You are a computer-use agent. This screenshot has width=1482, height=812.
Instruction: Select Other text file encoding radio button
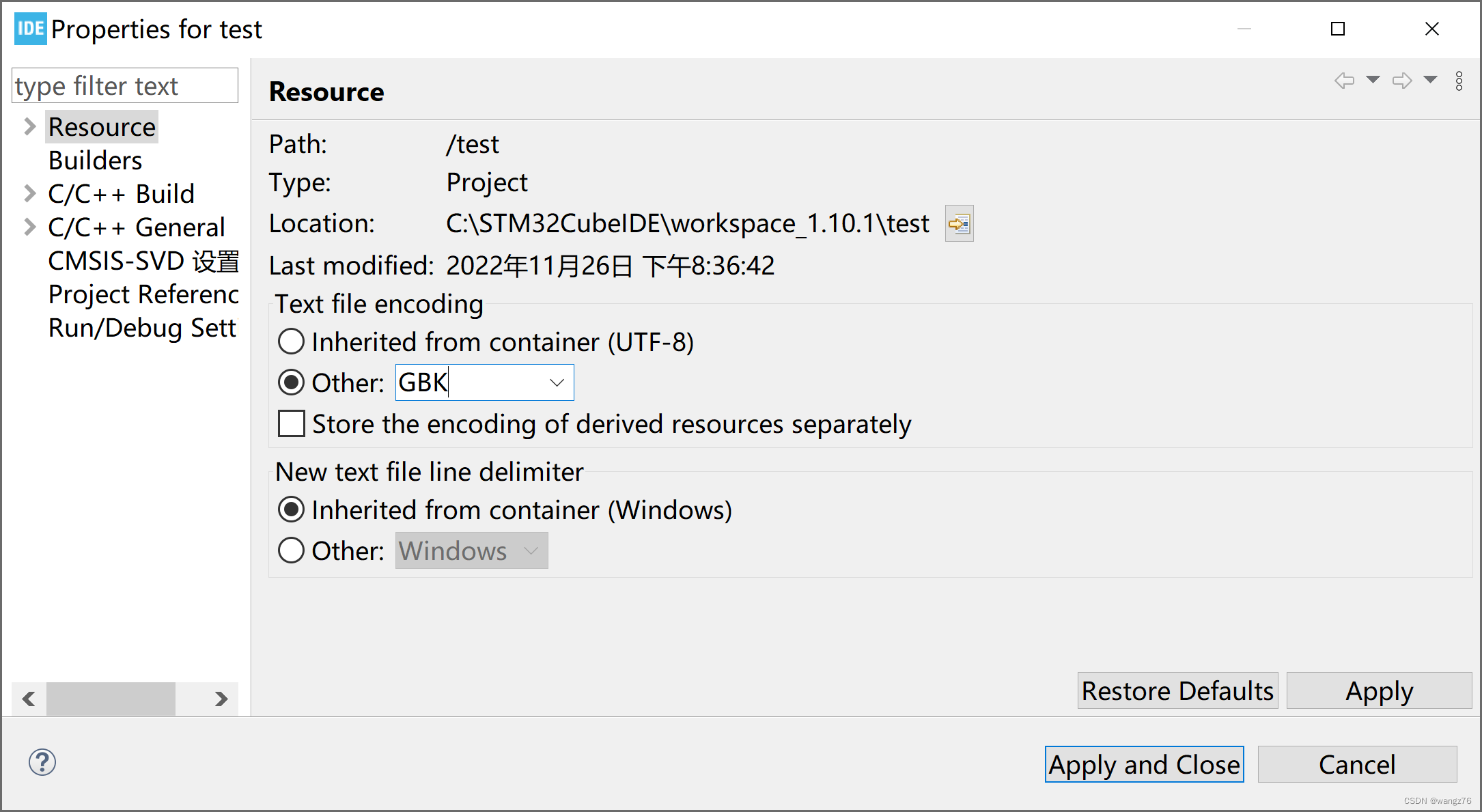coord(290,382)
